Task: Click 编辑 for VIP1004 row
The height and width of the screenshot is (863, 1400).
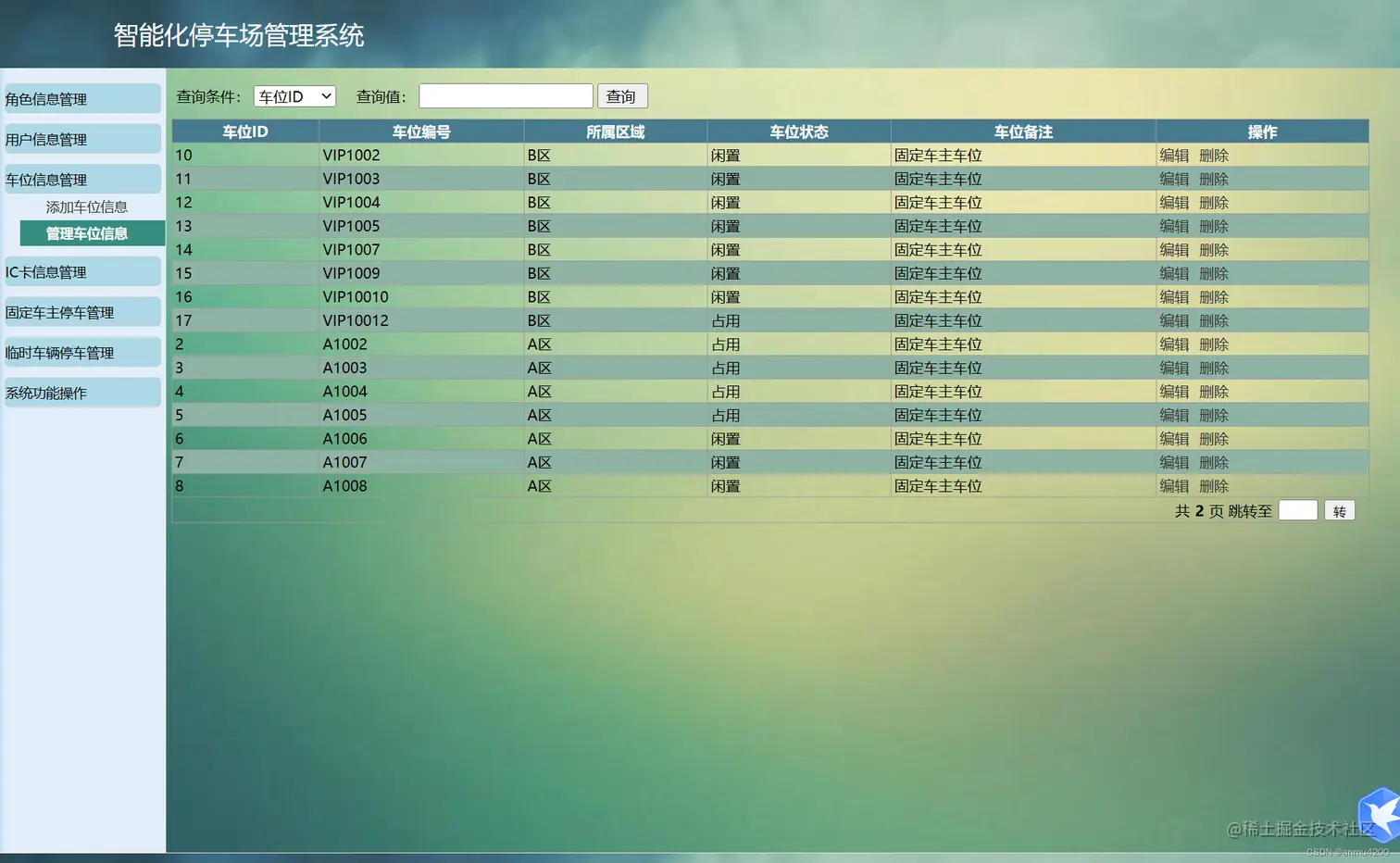Action: click(1174, 203)
